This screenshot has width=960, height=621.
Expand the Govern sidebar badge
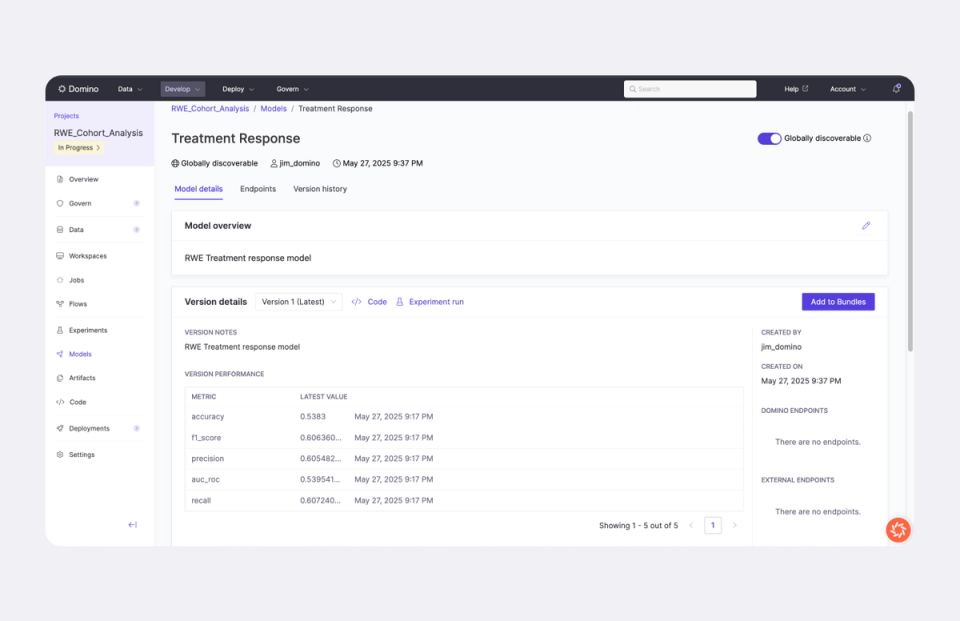coord(137,203)
